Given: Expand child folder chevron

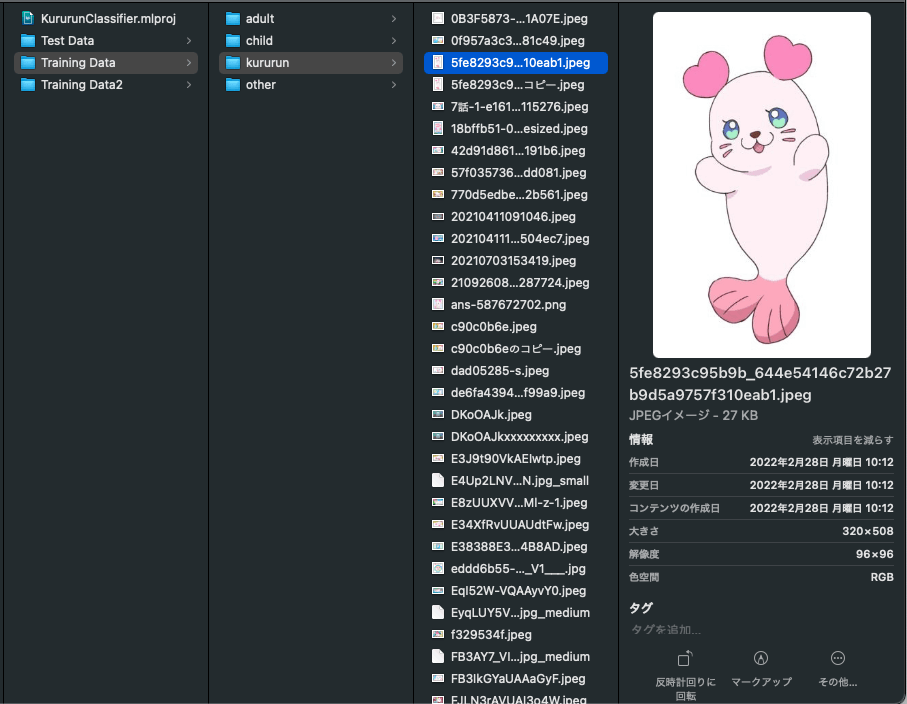Looking at the screenshot, I should click(393, 40).
